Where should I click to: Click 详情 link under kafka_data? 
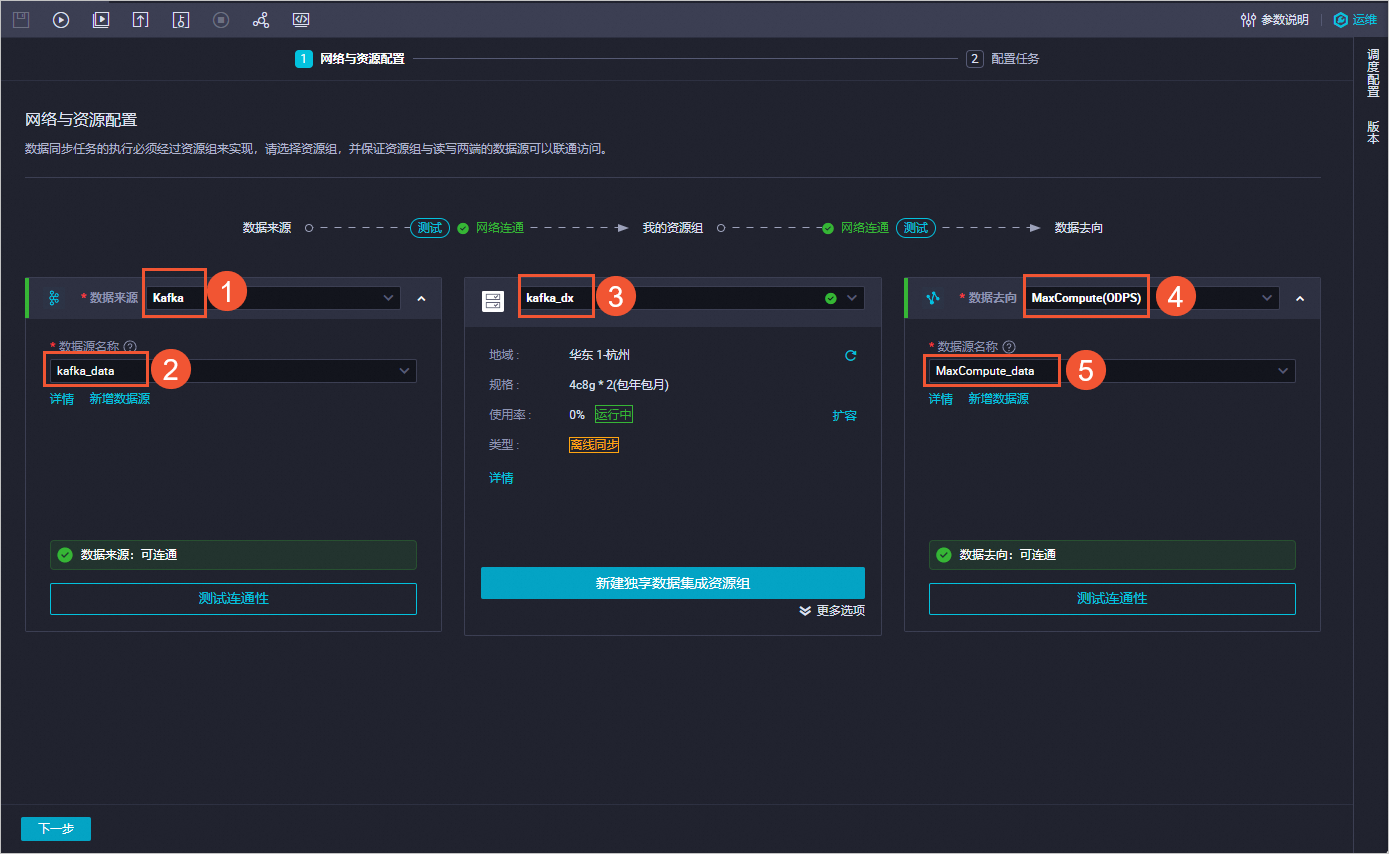tap(62, 399)
